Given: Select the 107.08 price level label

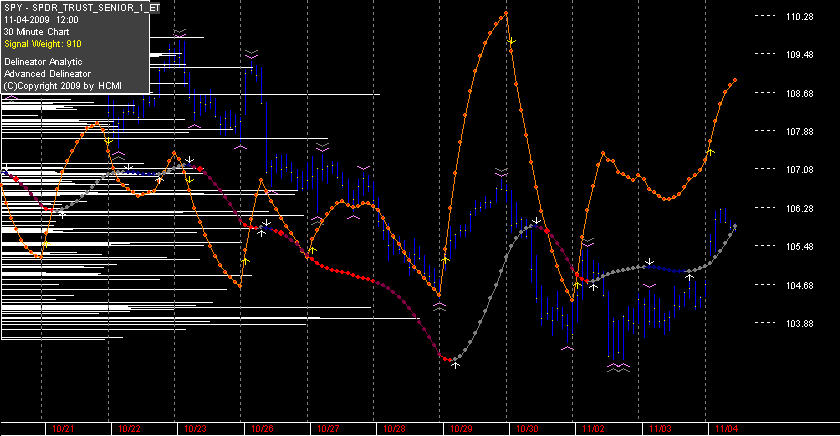Looking at the screenshot, I should click(x=800, y=170).
